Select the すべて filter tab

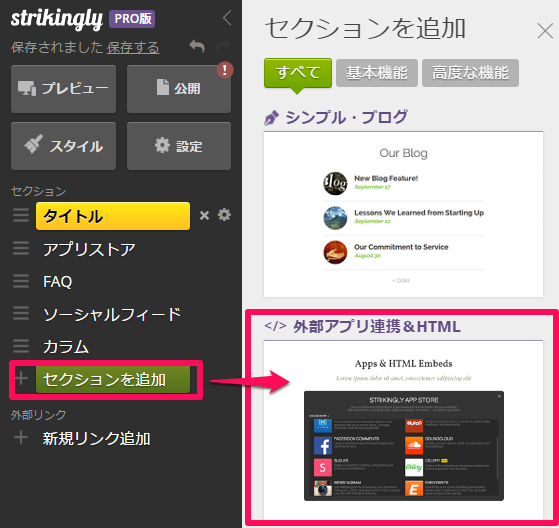pos(298,73)
